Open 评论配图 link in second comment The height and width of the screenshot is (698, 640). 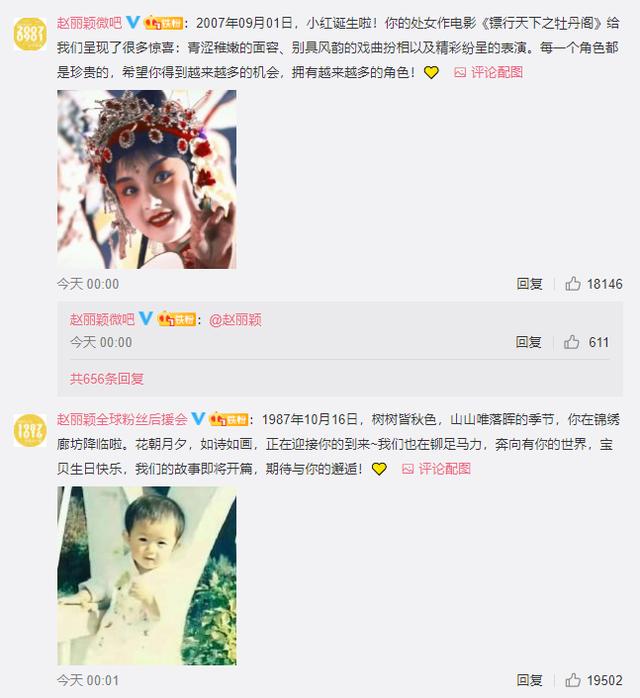pos(445,469)
